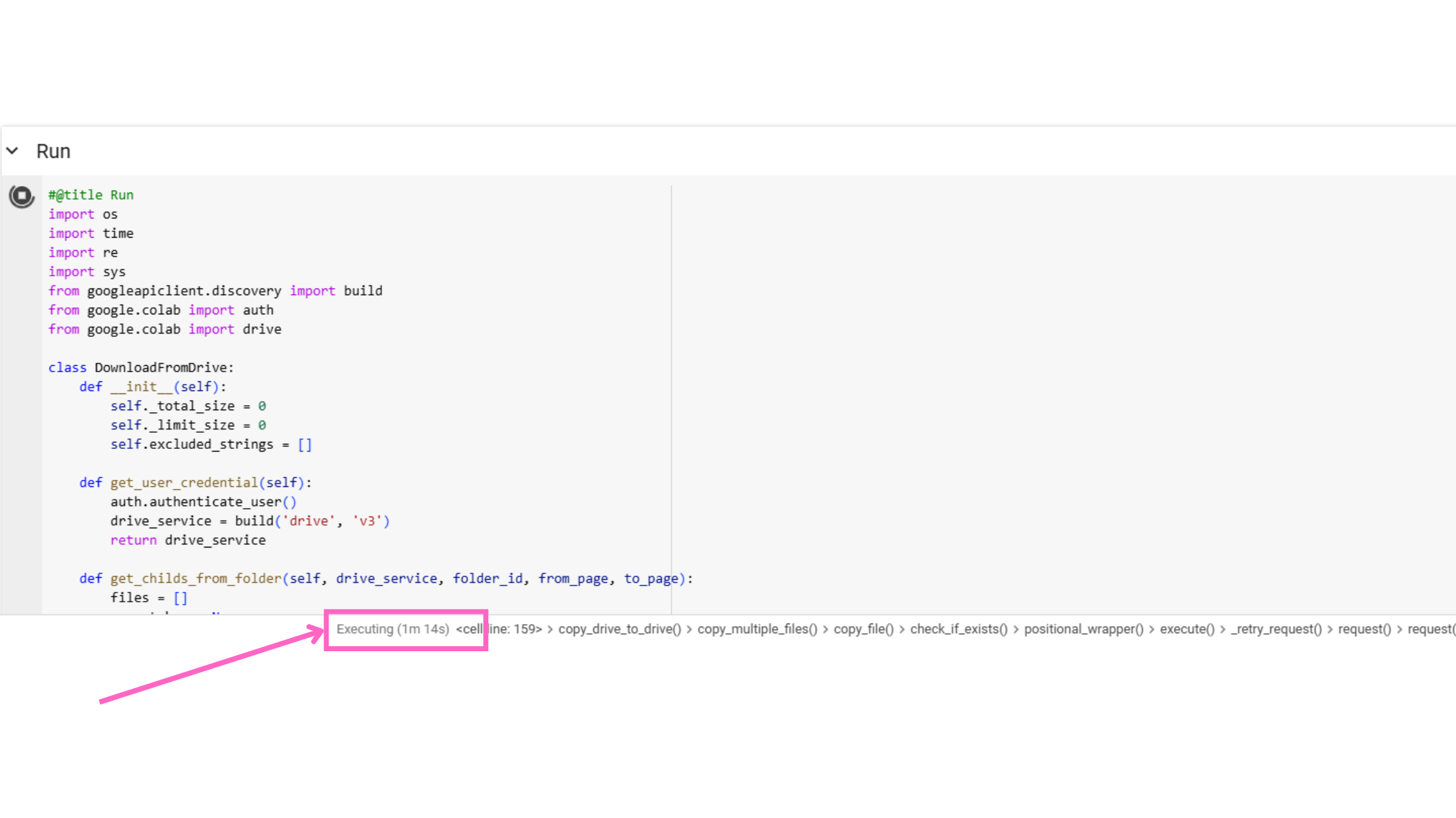Click the Executing (1m 14s) status
1456x818 pixels.
coord(392,629)
